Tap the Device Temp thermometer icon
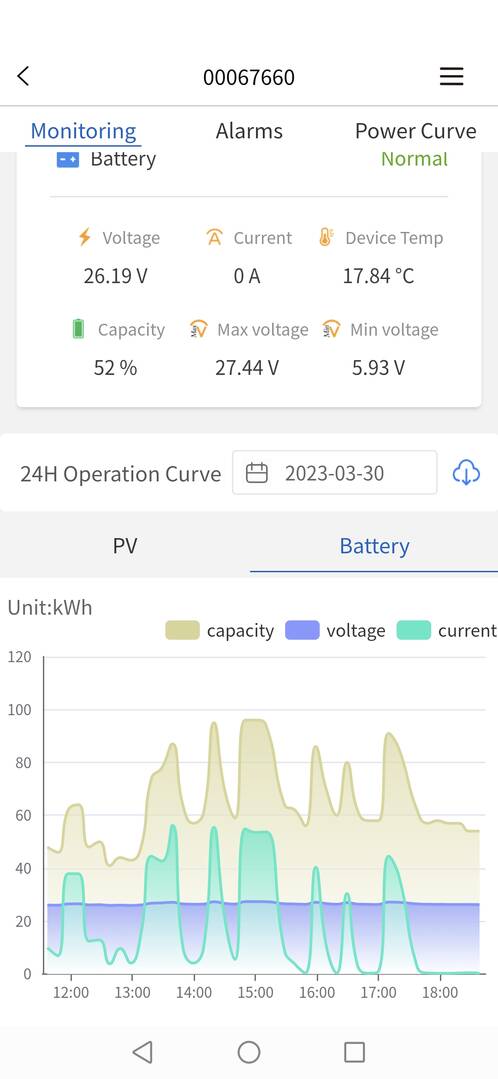Viewport: 498px width, 1079px height. (x=326, y=237)
